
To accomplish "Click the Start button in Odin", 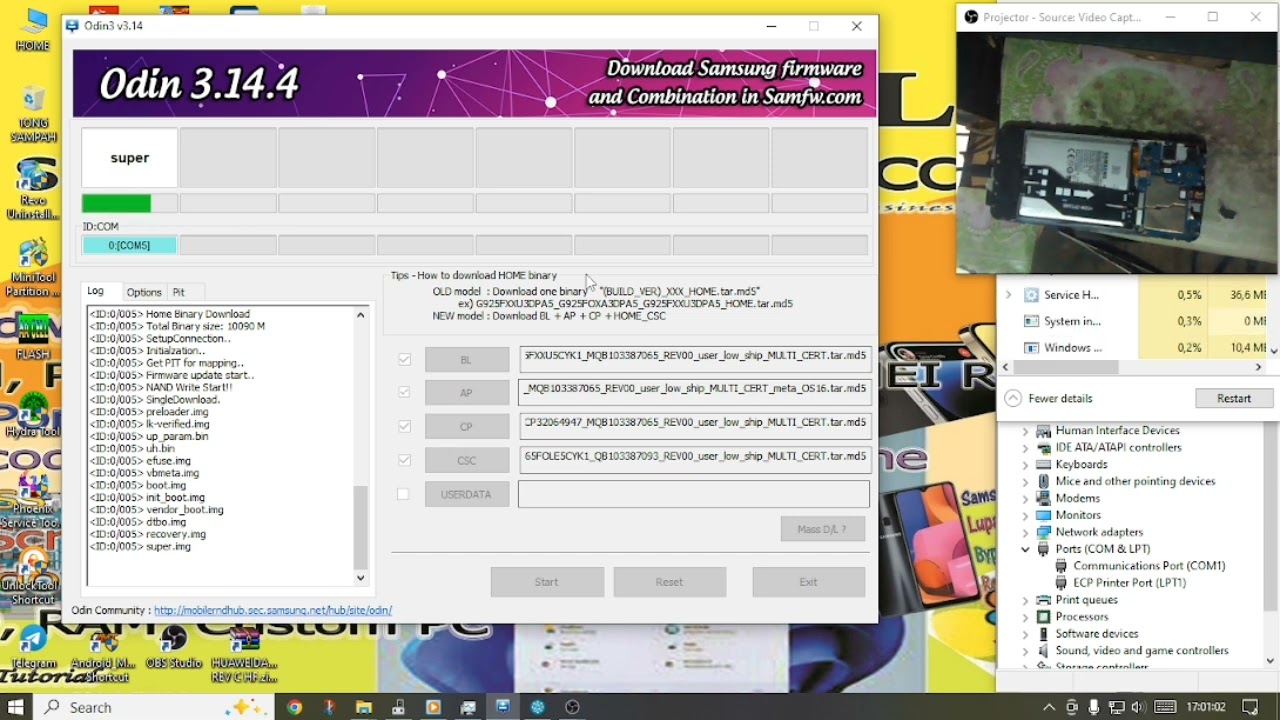I will pos(547,582).
